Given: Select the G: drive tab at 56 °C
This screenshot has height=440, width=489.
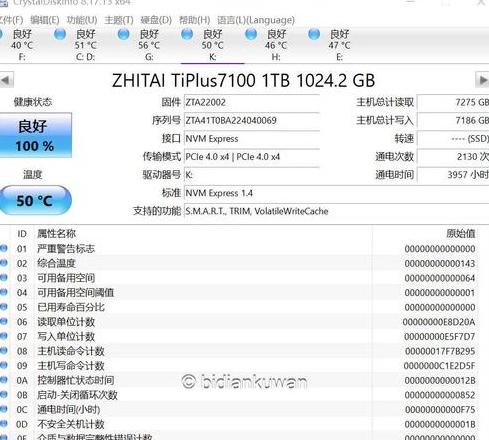Looking at the screenshot, I should pyautogui.click(x=149, y=45).
